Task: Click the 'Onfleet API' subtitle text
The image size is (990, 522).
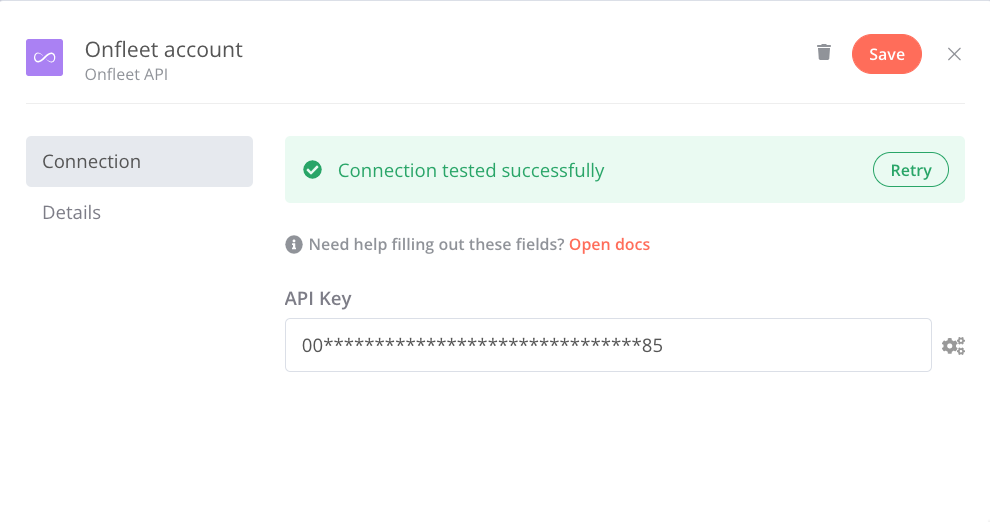Action: click(x=126, y=74)
